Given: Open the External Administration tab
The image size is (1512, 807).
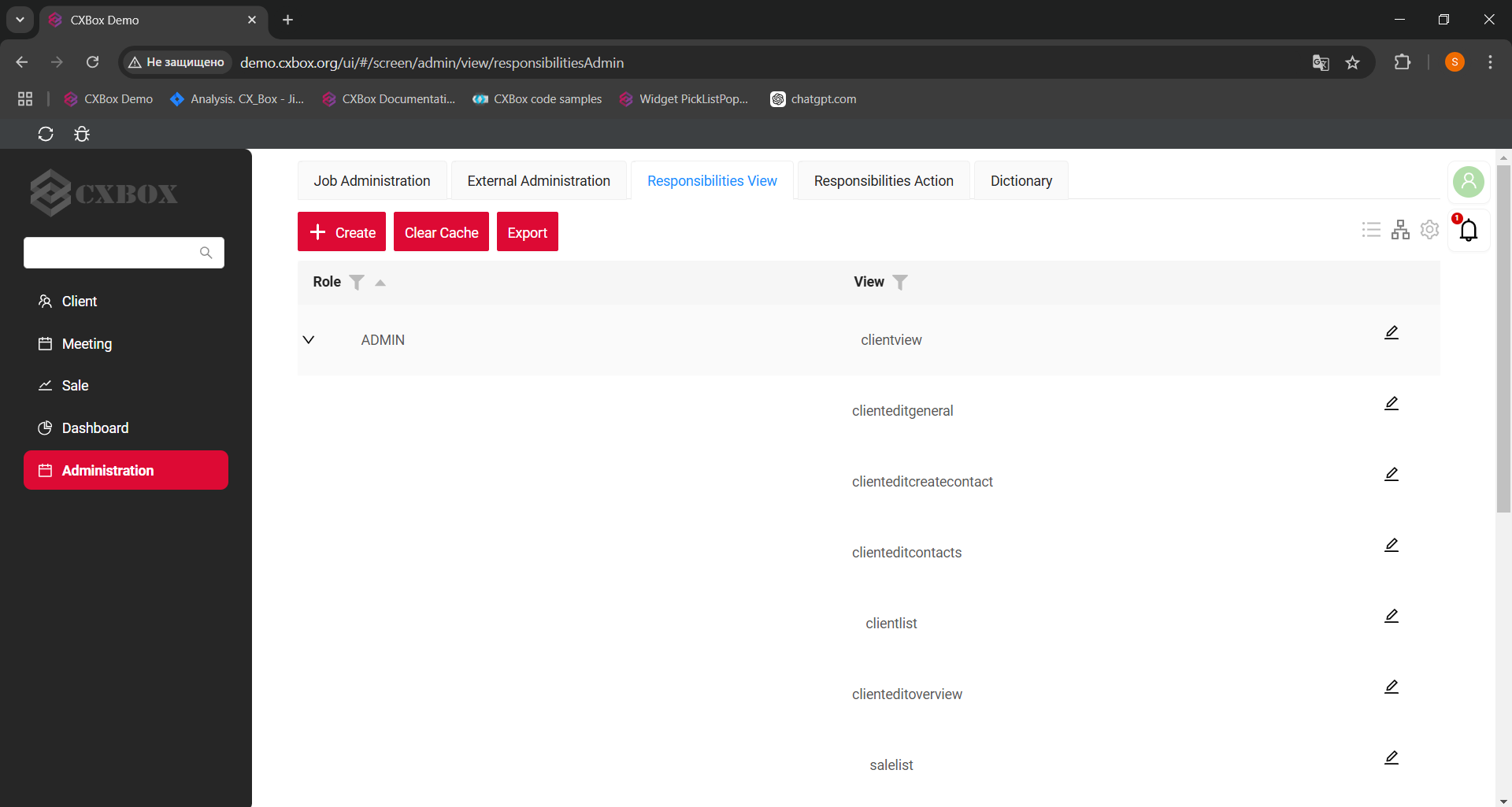Looking at the screenshot, I should [x=539, y=180].
